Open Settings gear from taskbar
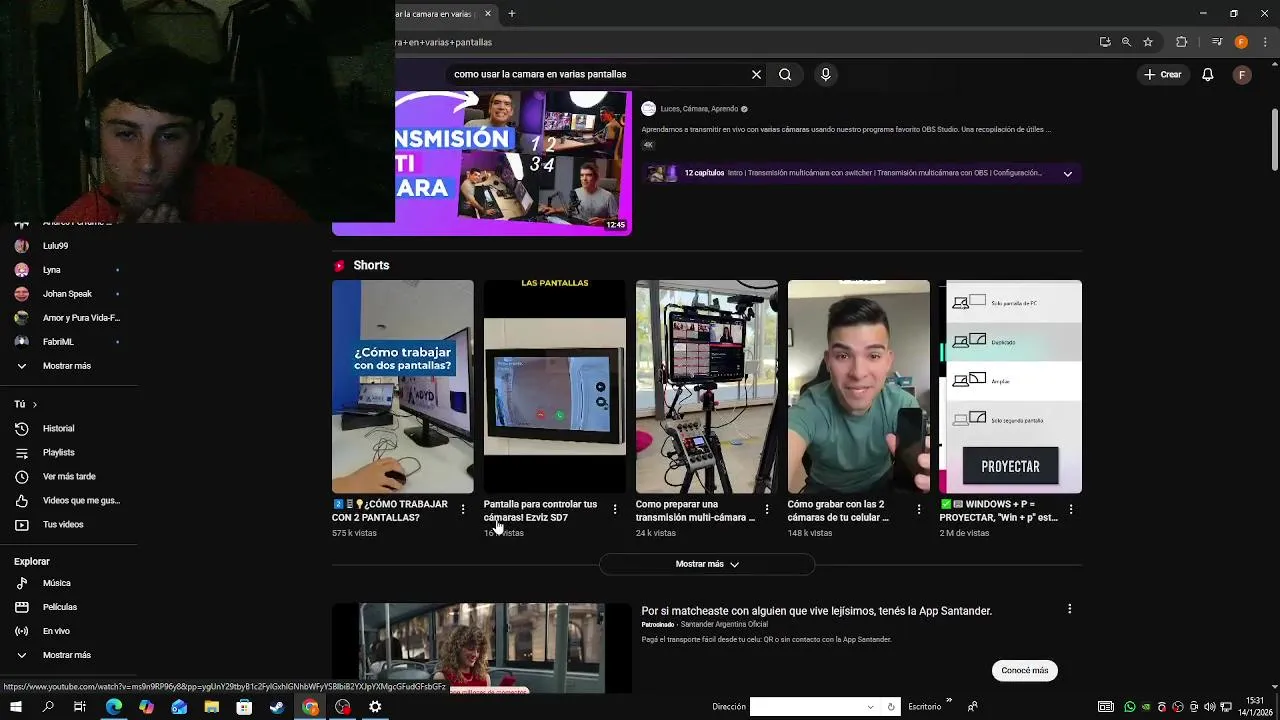 [375, 707]
